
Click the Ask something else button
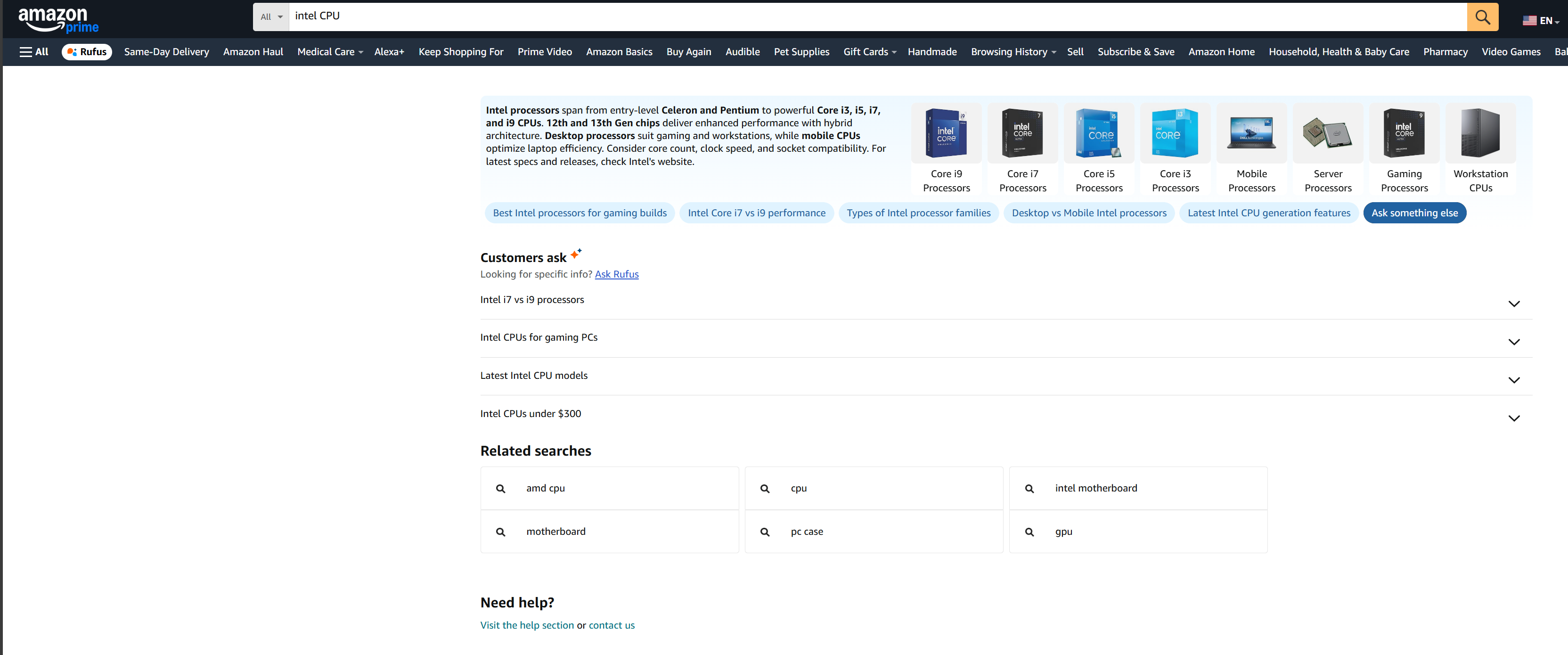tap(1414, 213)
